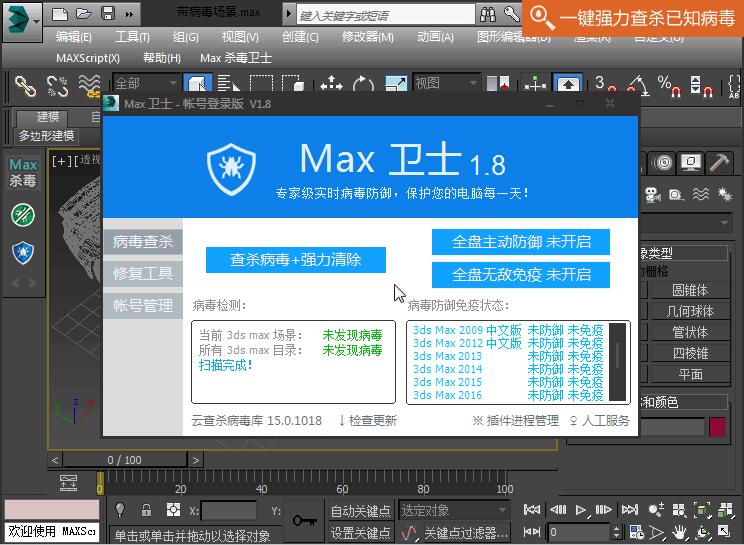Open the Motion panel wheel icon
This screenshot has height=545, width=744.
[x=663, y=163]
